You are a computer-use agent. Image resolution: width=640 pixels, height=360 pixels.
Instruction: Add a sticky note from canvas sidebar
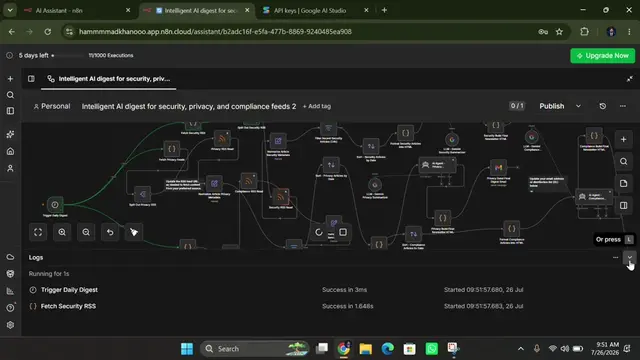(623, 183)
